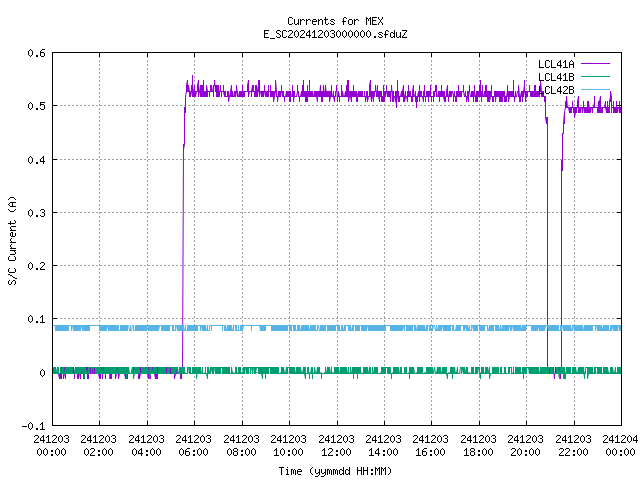Click the 0.6 y-axis tick label

coord(36,53)
